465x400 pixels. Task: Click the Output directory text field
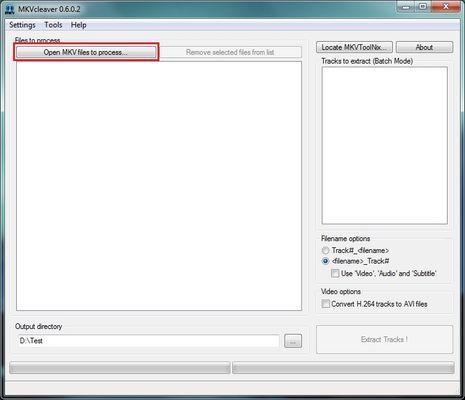point(148,341)
